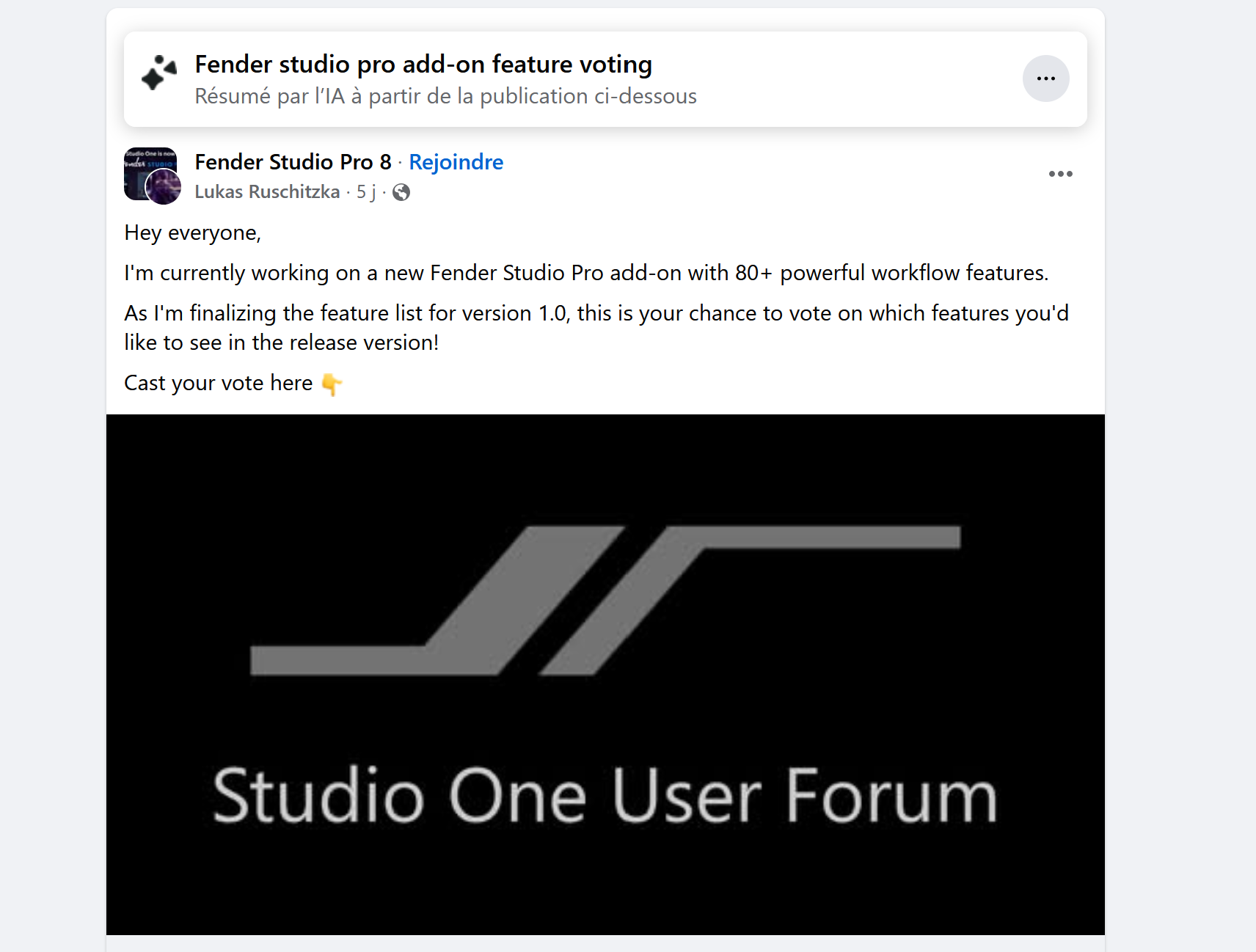Click Lukas Ruschitzka's round profile picture
The image size is (1256, 952).
coord(163,187)
